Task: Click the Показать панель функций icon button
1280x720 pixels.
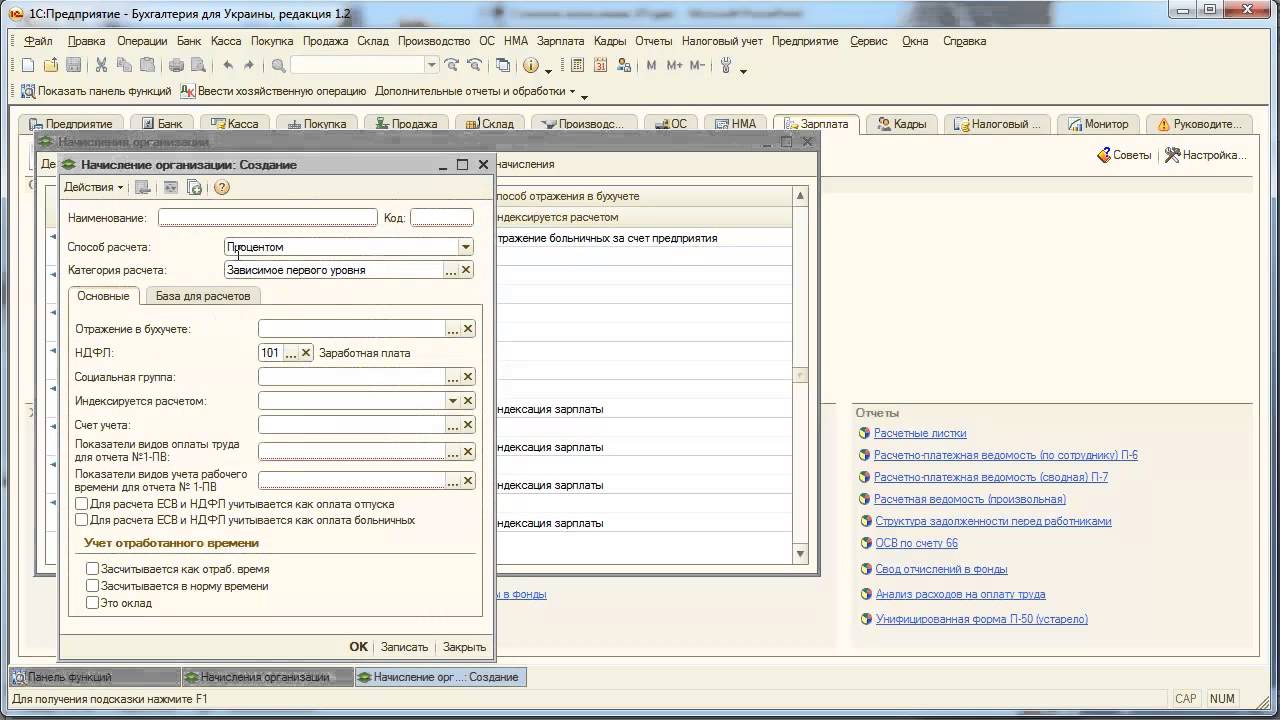Action: coord(96,91)
